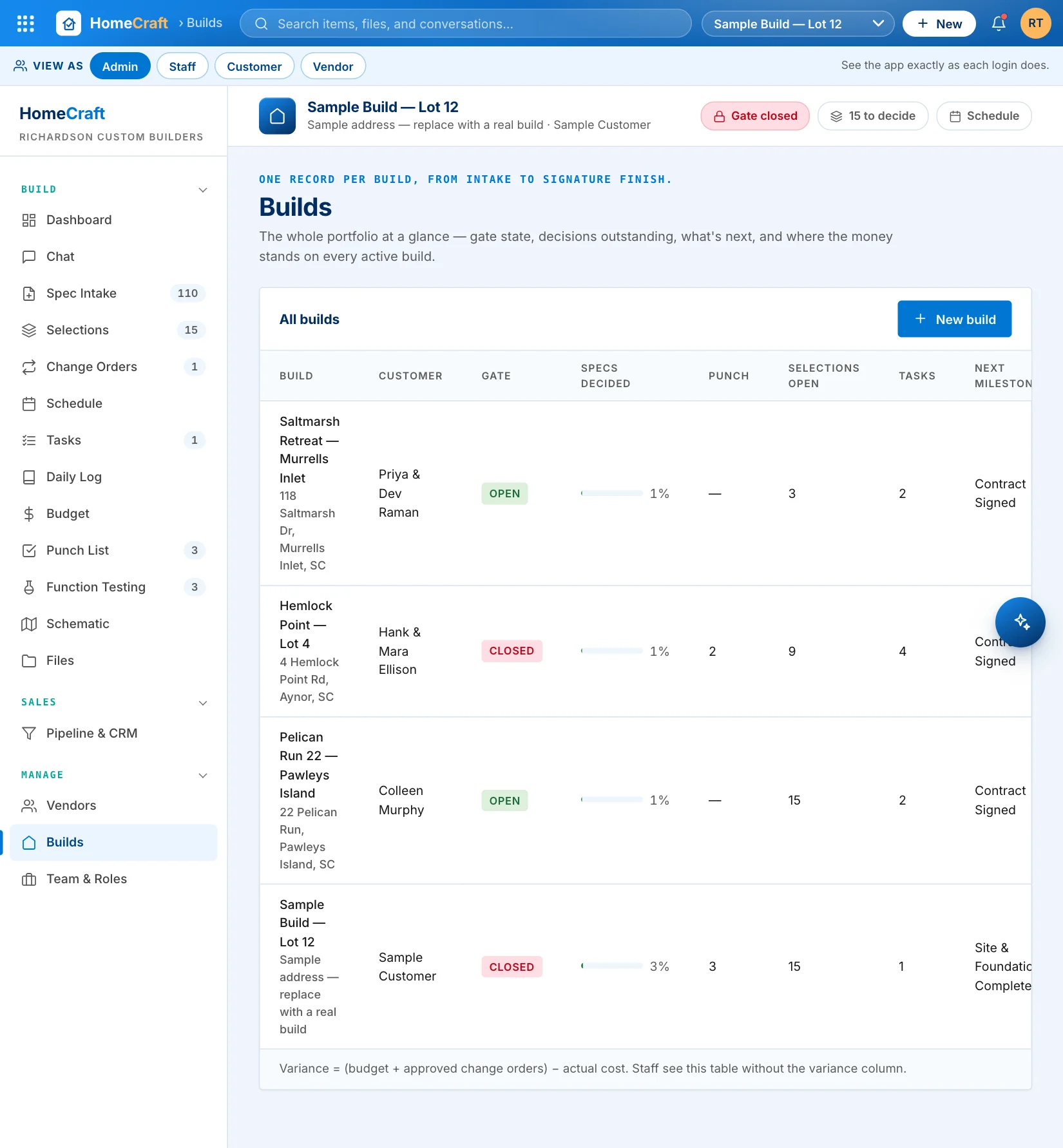Switch view to Vendor role
1063x1148 pixels.
coord(333,66)
